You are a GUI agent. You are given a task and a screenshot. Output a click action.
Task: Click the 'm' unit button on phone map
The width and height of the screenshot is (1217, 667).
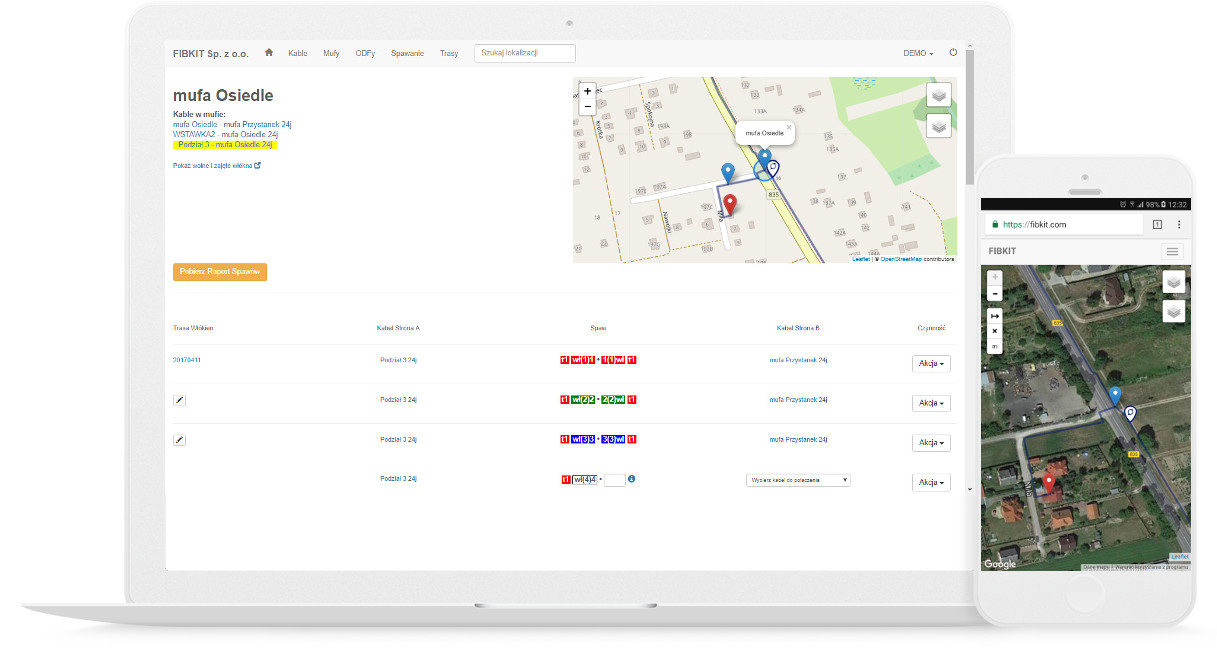(x=994, y=346)
